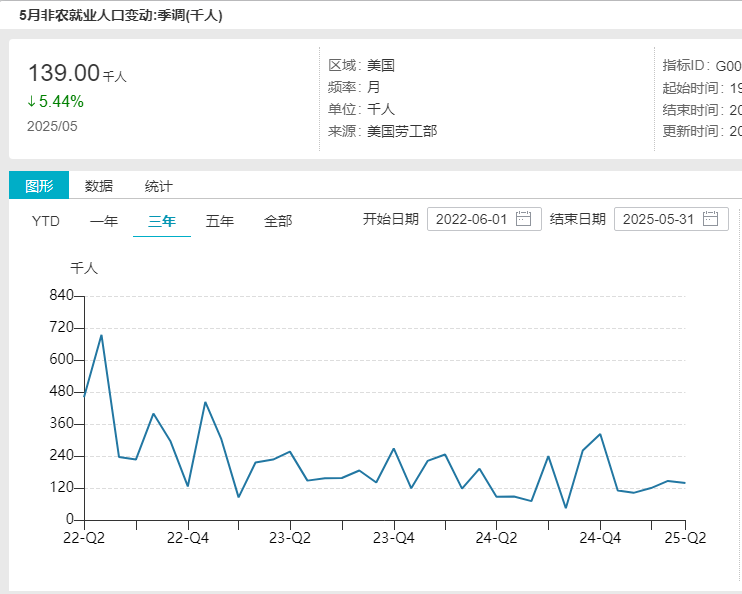The height and width of the screenshot is (594, 742).
Task: Open the end date calendar icon
Action: (710, 220)
